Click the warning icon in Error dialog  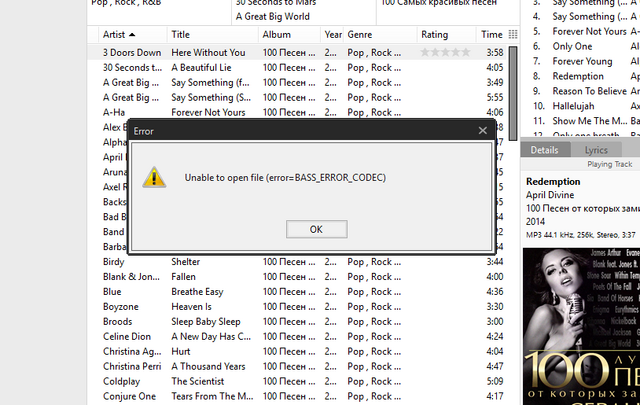tap(154, 177)
